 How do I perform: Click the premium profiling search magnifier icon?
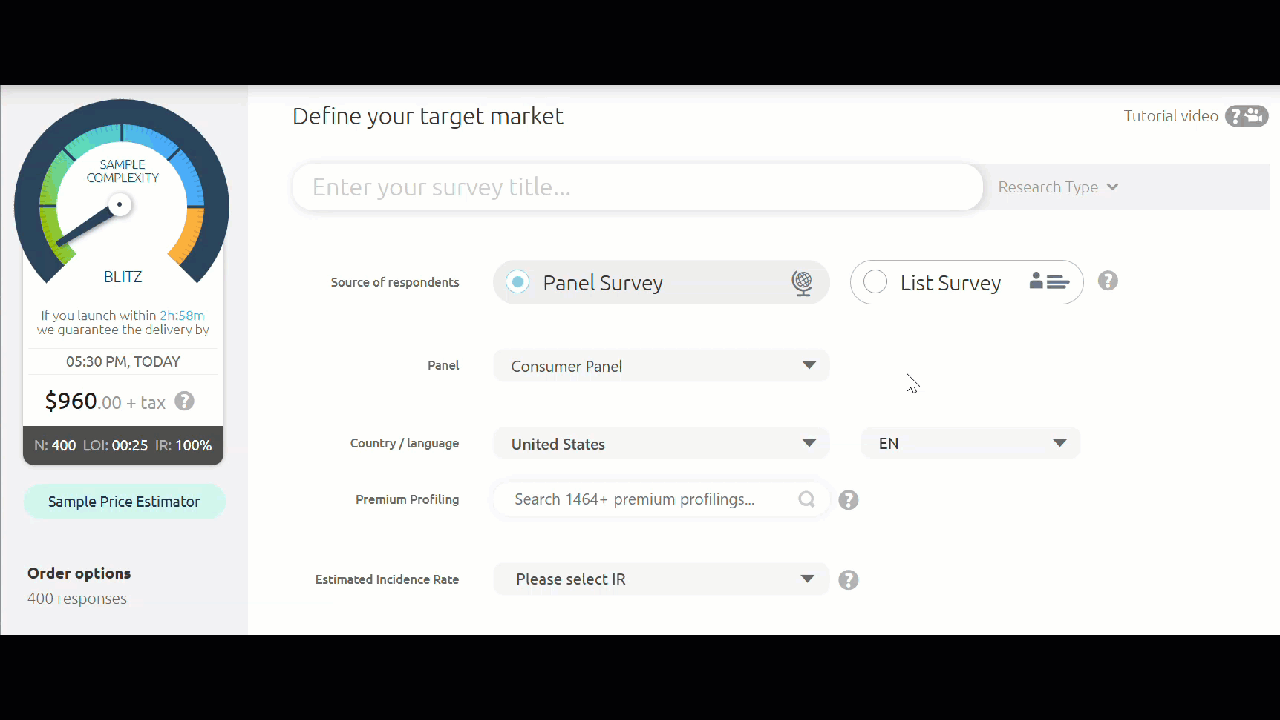pyautogui.click(x=806, y=499)
